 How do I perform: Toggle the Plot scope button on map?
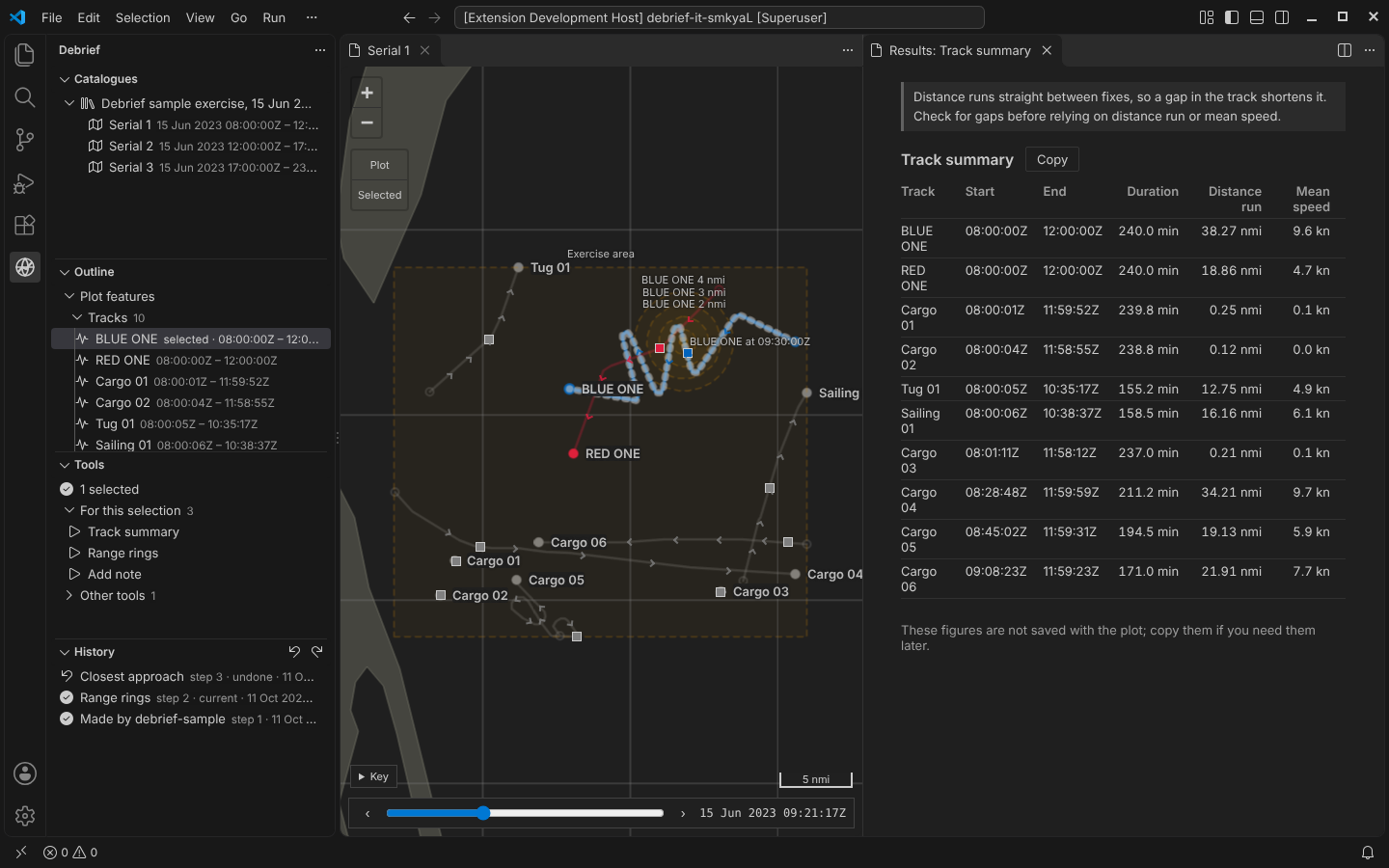[x=380, y=165]
